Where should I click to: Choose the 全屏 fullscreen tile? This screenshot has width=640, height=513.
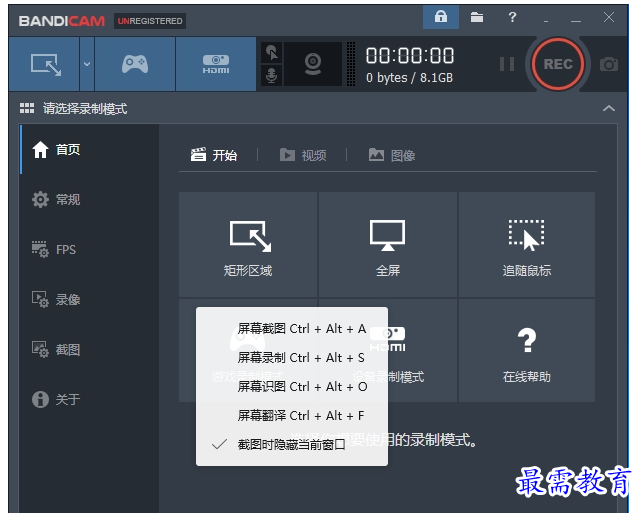click(388, 244)
